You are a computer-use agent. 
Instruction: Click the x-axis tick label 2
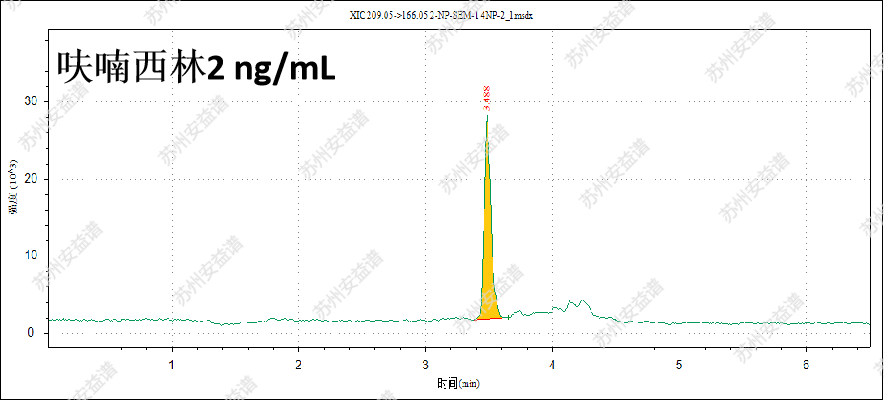[x=299, y=365]
